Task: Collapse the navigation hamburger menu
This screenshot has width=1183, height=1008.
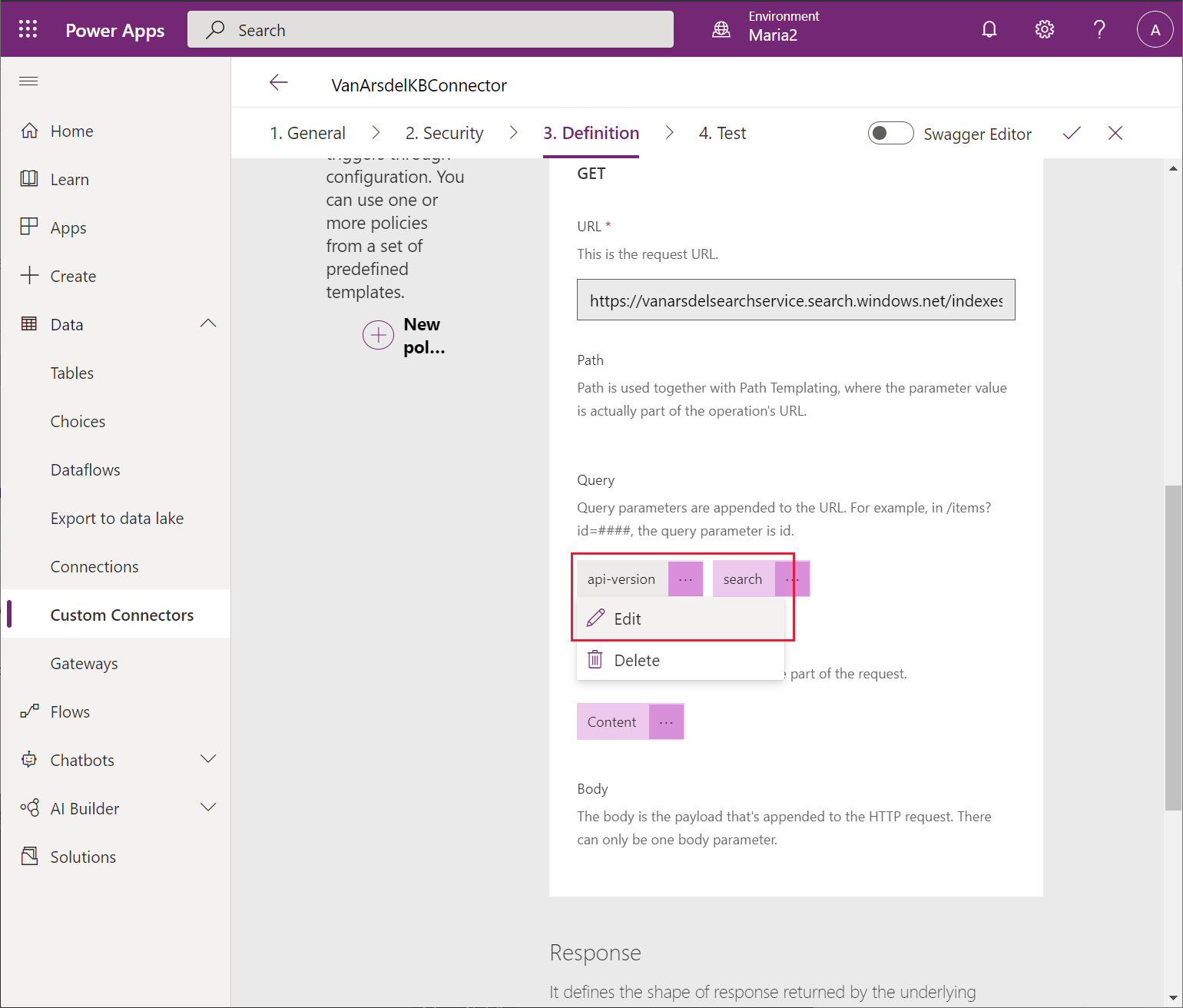Action: click(28, 81)
